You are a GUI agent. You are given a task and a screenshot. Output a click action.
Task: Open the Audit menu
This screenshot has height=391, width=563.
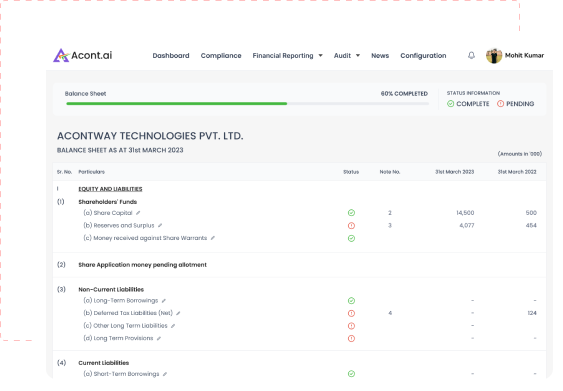coord(342,56)
